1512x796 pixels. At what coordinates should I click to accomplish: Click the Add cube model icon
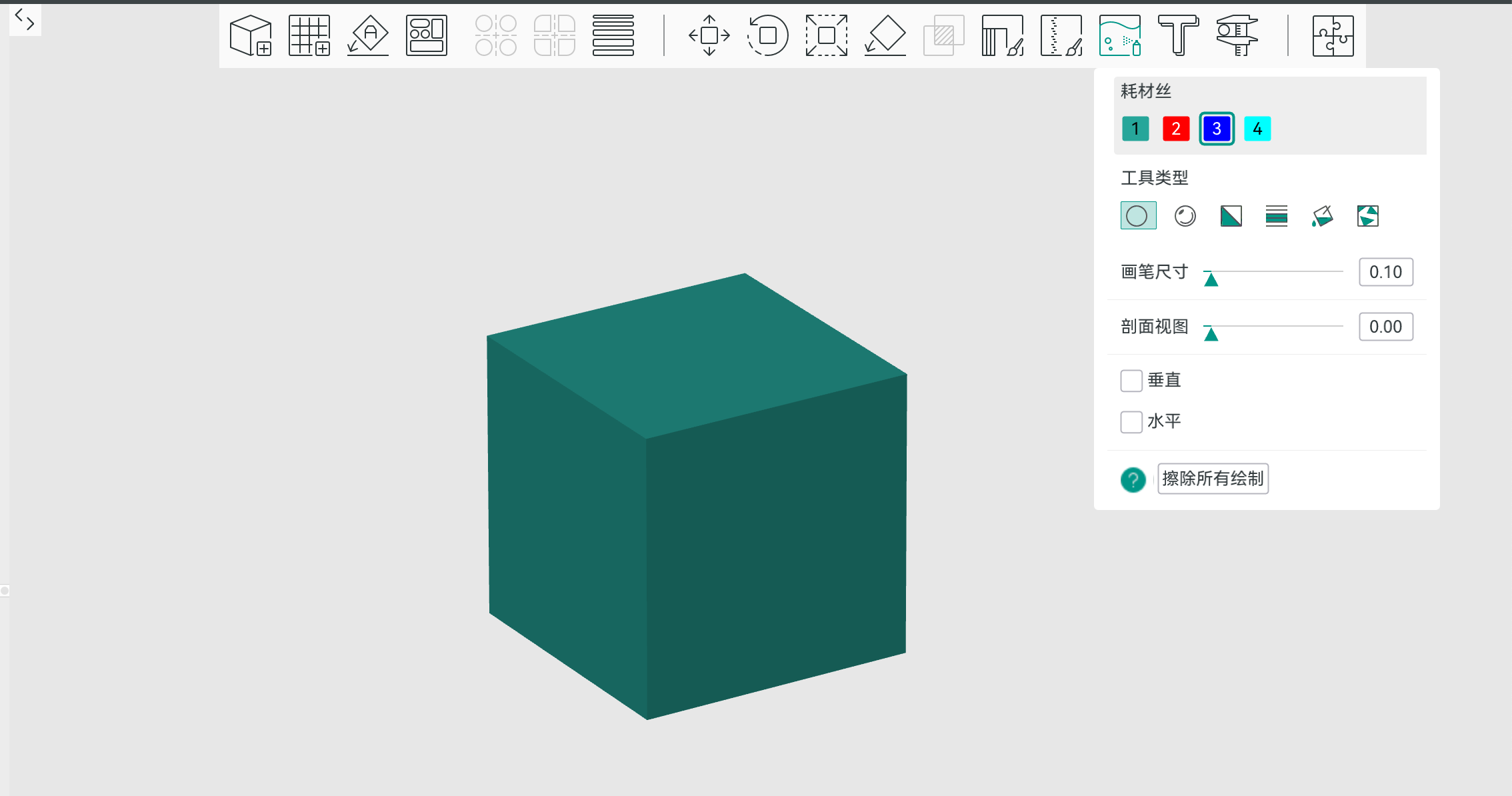pos(251,35)
